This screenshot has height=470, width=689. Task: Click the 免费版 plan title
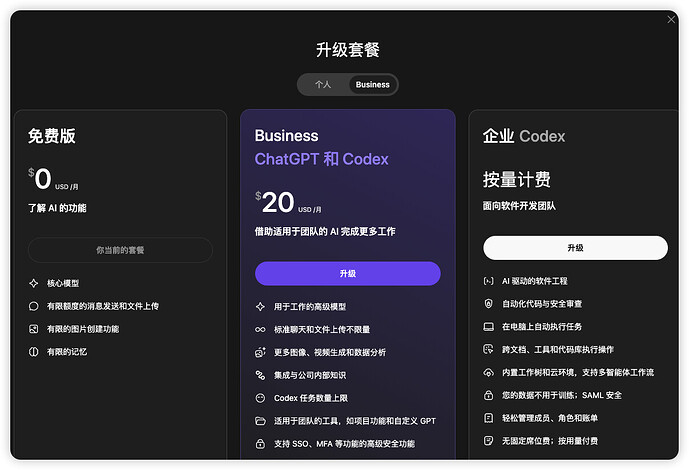coord(51,136)
